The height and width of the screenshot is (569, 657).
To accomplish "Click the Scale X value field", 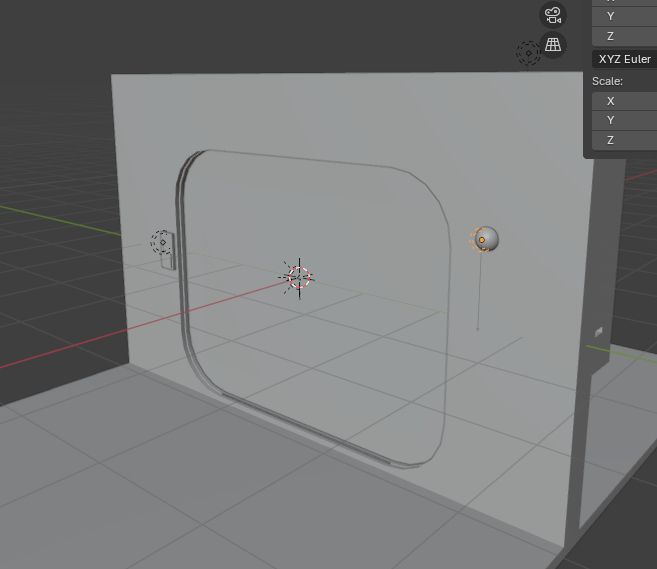I will pos(624,101).
